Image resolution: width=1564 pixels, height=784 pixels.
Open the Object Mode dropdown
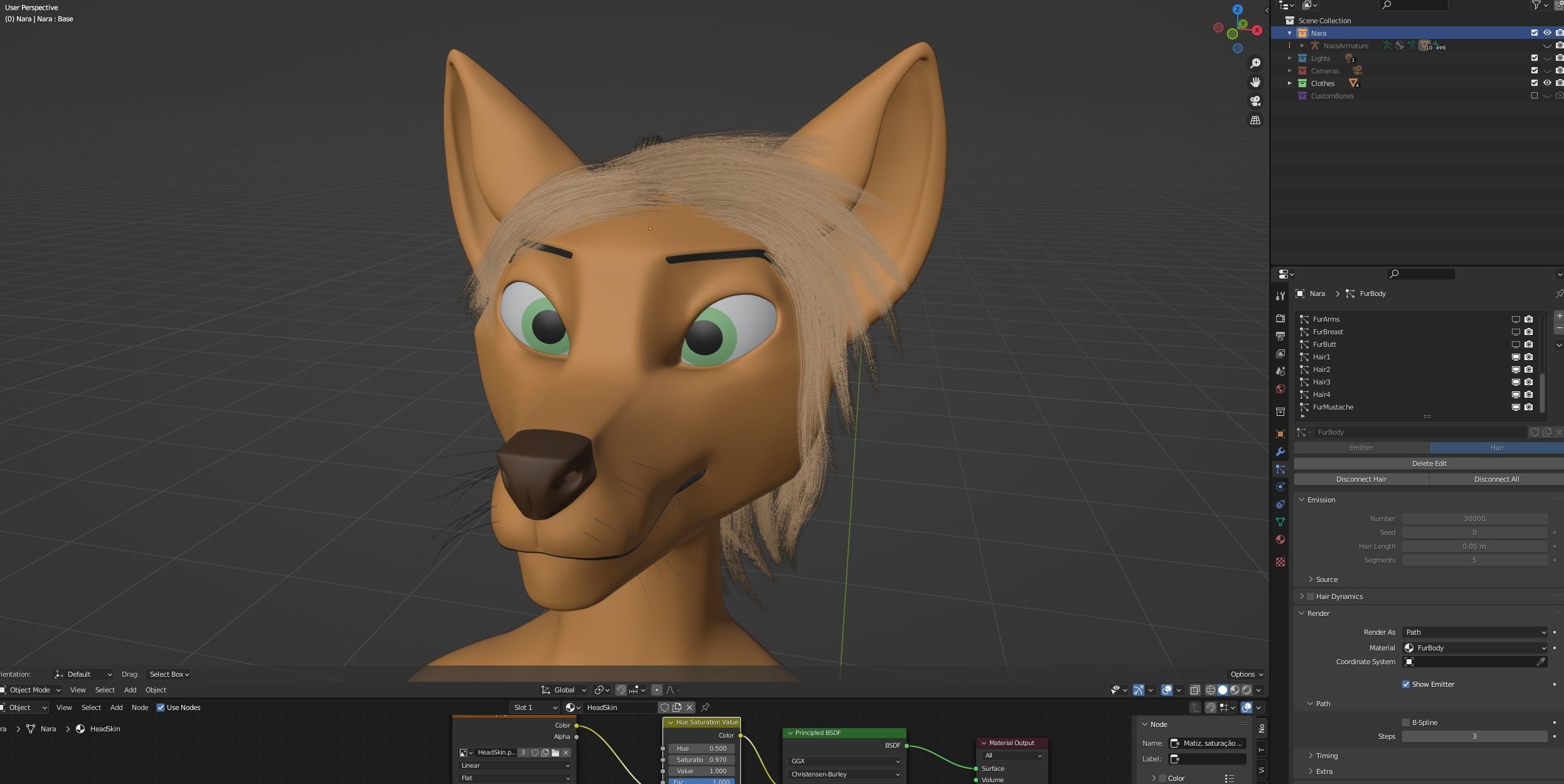click(x=30, y=690)
